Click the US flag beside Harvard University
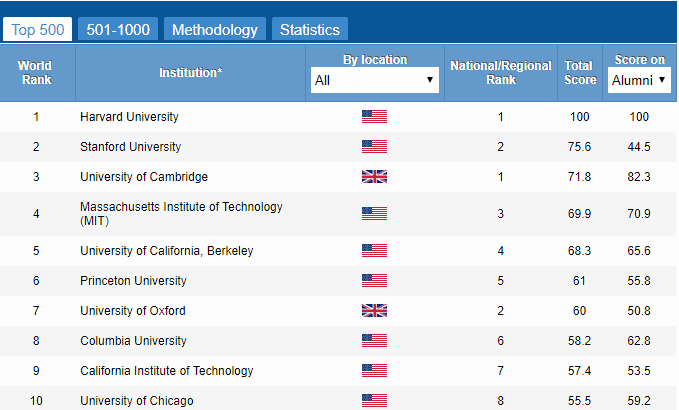The height and width of the screenshot is (410, 679). click(374, 116)
